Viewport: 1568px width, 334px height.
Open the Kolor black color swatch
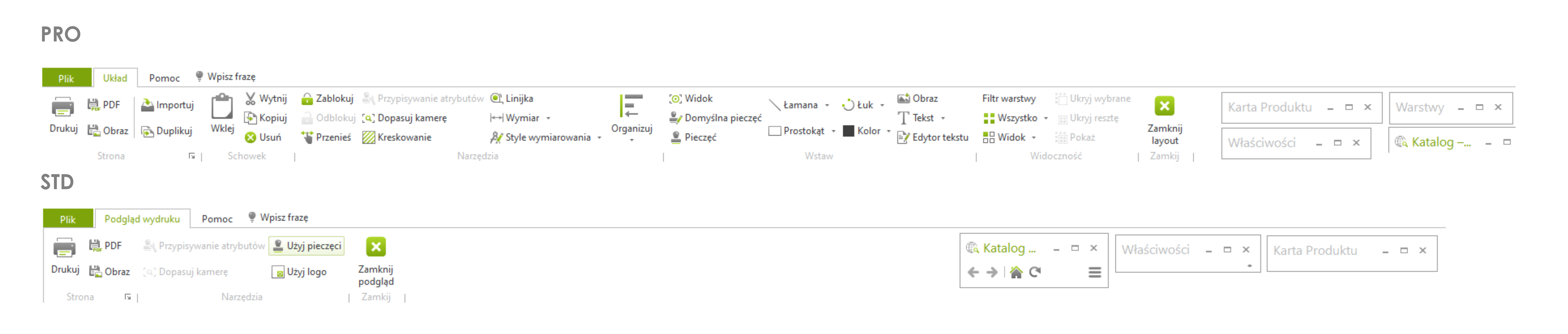point(848,131)
